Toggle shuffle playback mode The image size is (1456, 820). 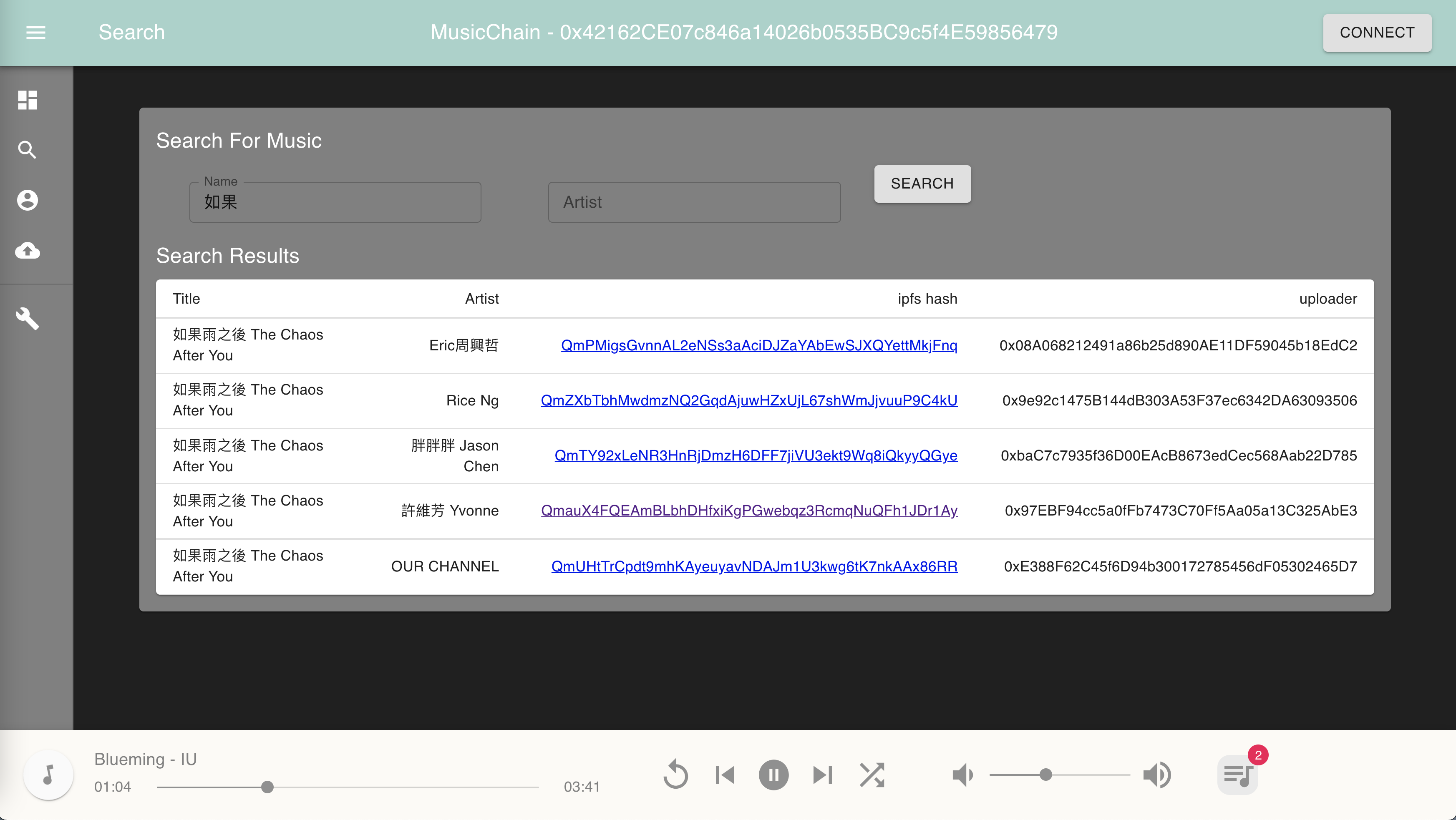click(x=872, y=775)
